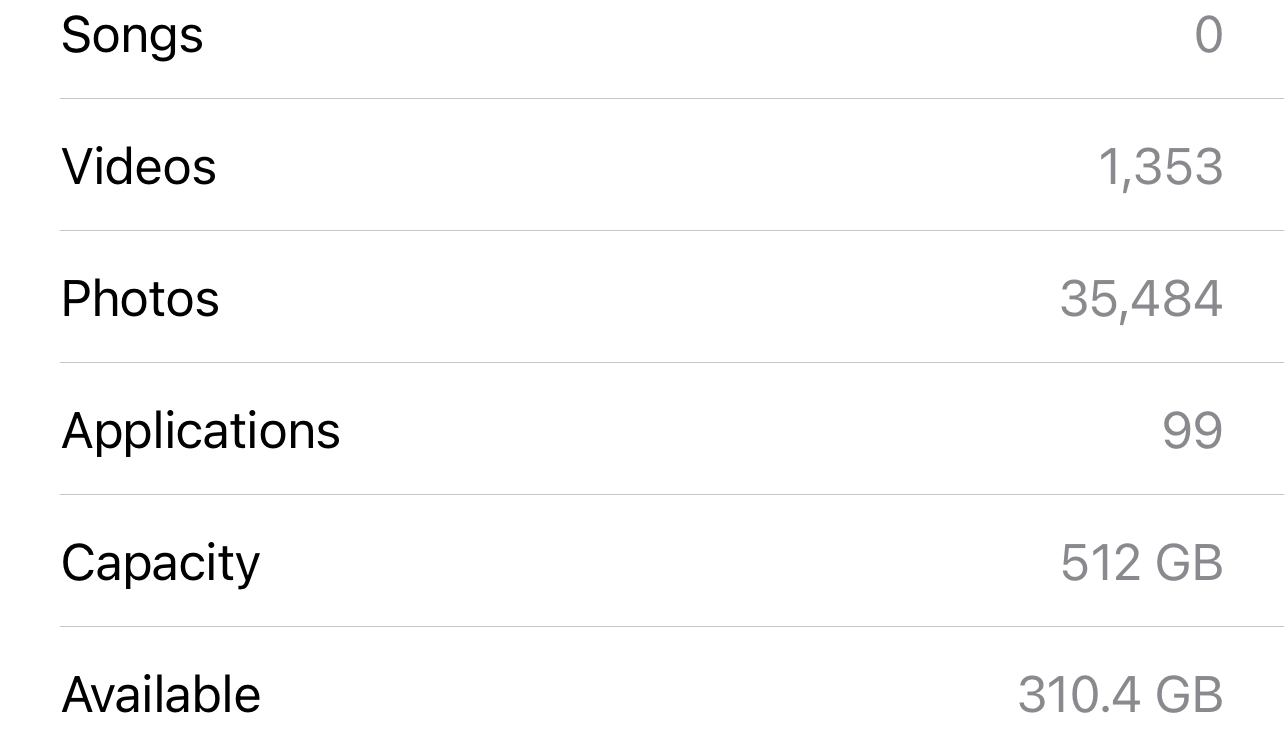Select the Applications count 99

1192,431
